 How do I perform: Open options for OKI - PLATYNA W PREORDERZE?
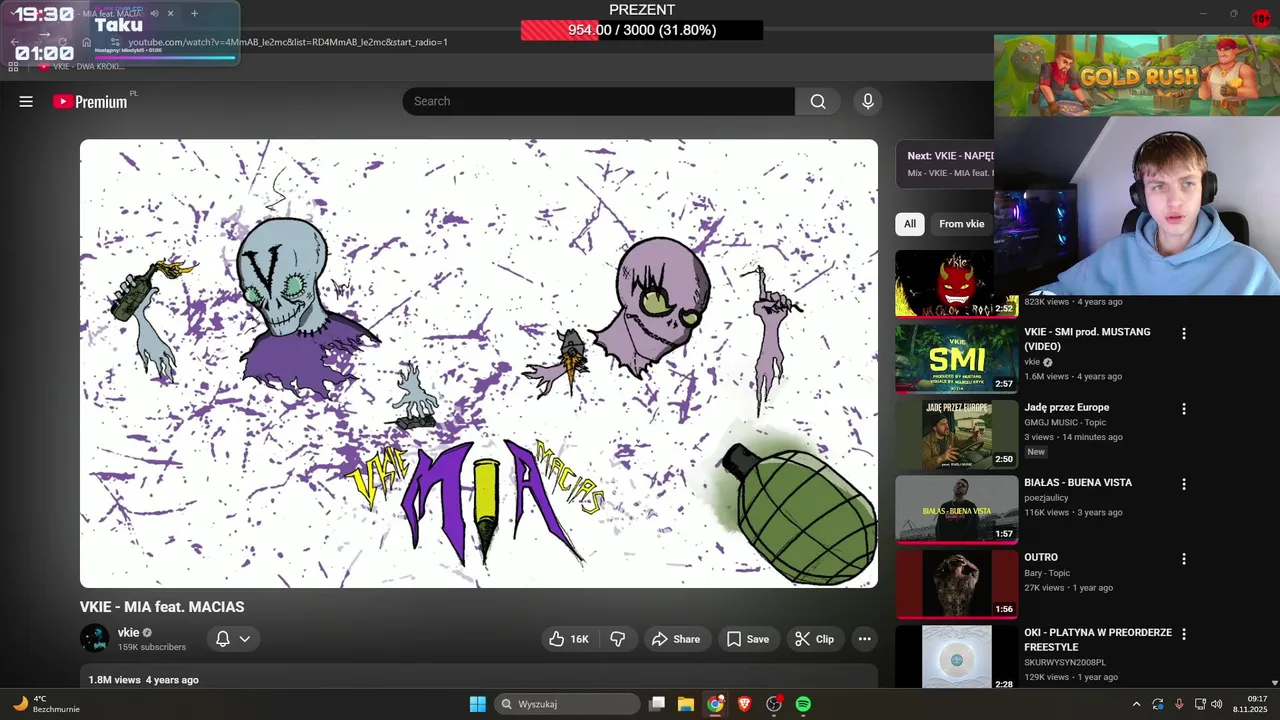[x=1184, y=634]
